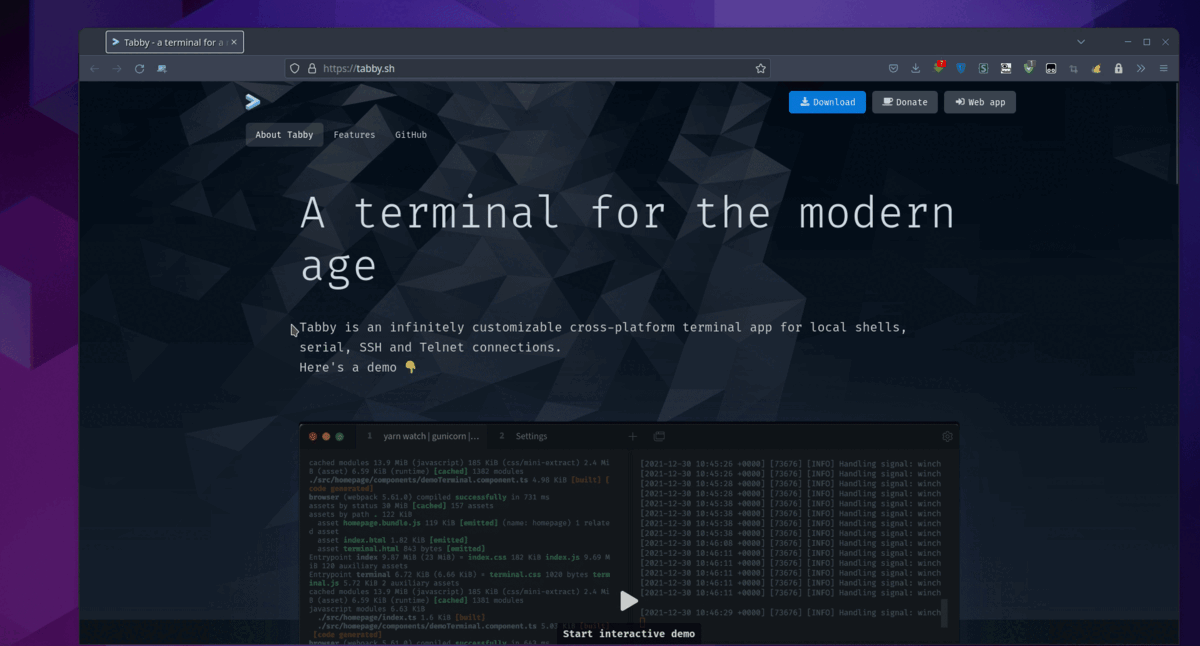Screen dimensions: 1200x646
Task: Click the Tabby logo on the webpage
Action: pos(253,101)
